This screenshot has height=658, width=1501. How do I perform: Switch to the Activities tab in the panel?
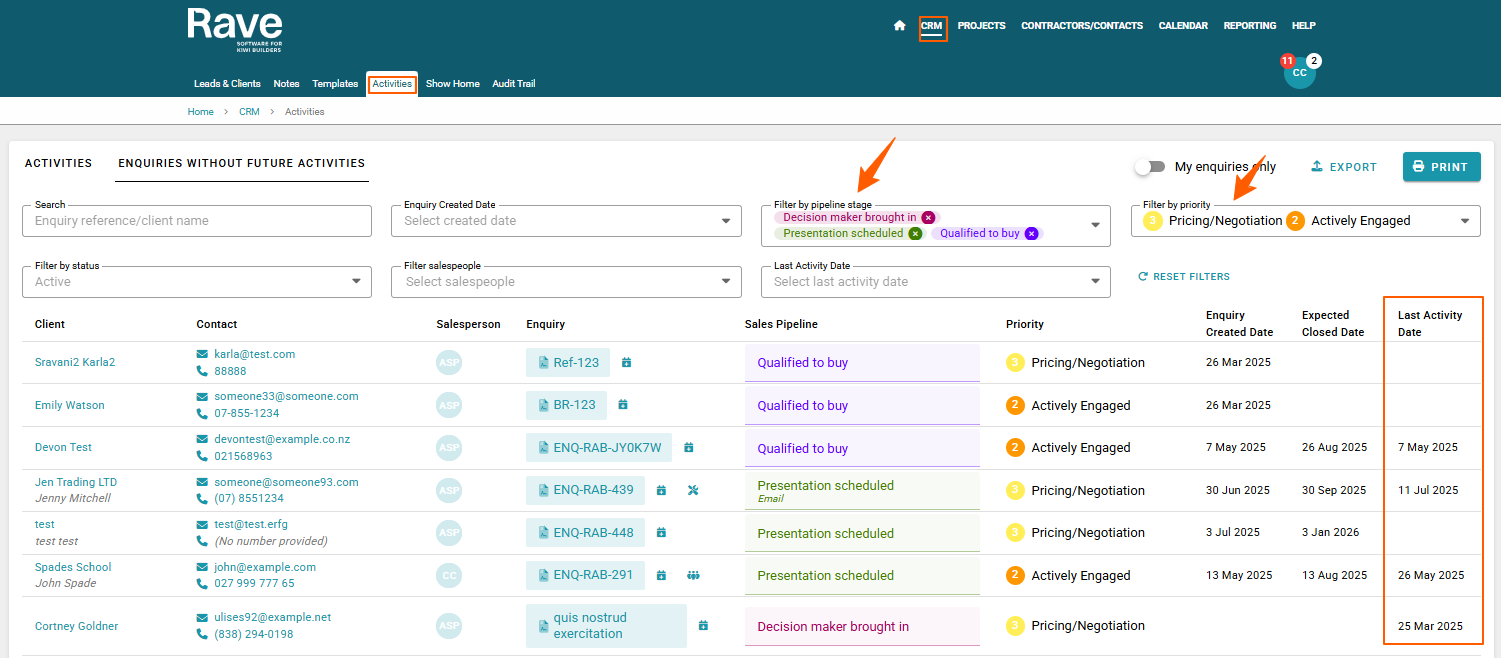[58, 163]
